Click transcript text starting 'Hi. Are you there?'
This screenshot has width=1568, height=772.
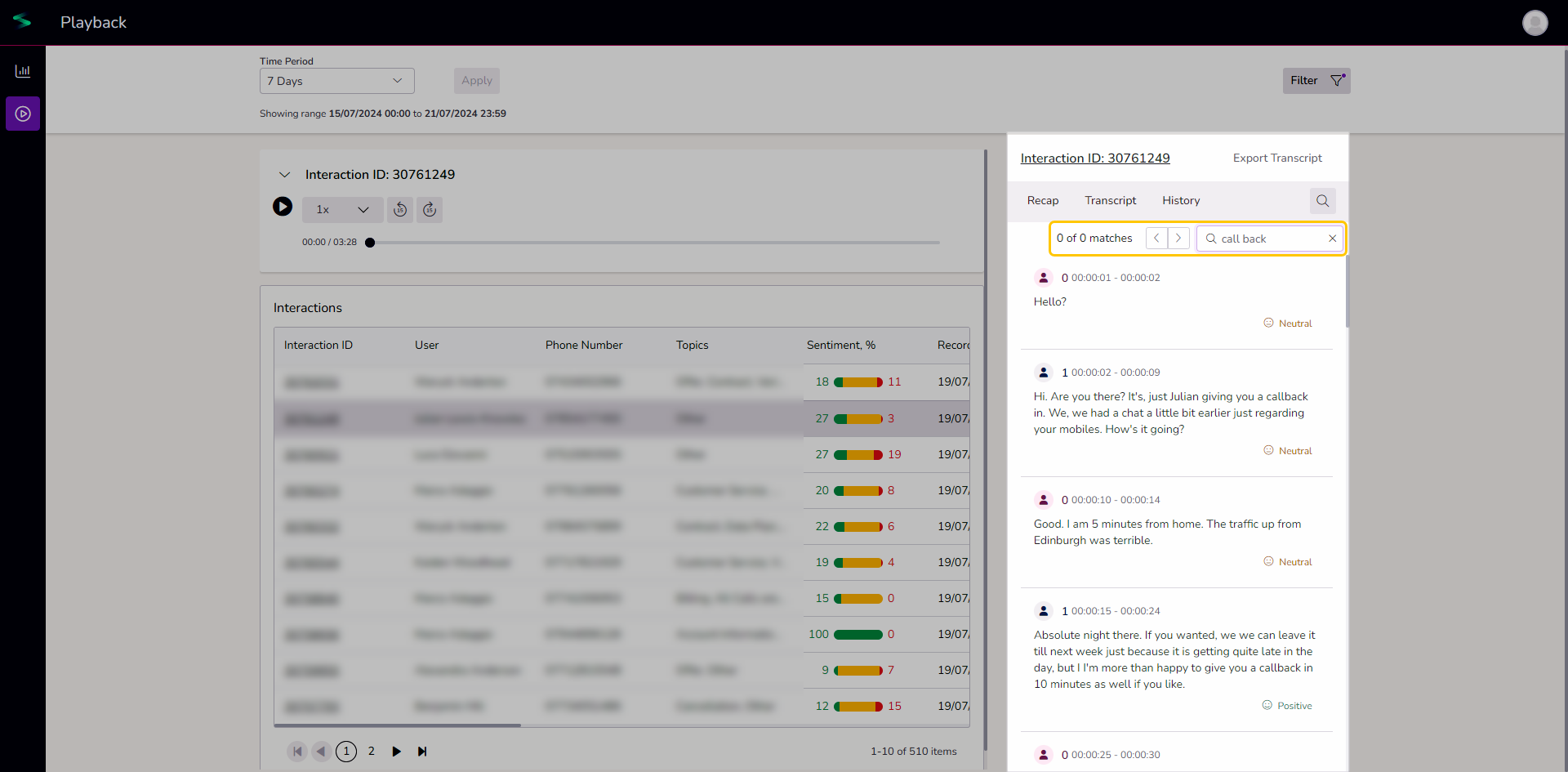[x=1171, y=413]
